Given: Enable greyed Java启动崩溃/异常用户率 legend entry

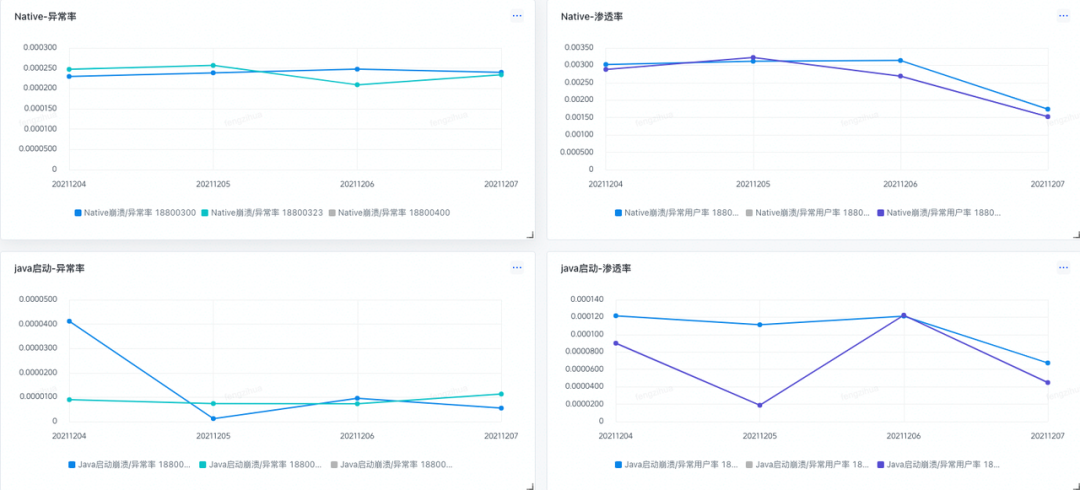Looking at the screenshot, I should pos(806,465).
